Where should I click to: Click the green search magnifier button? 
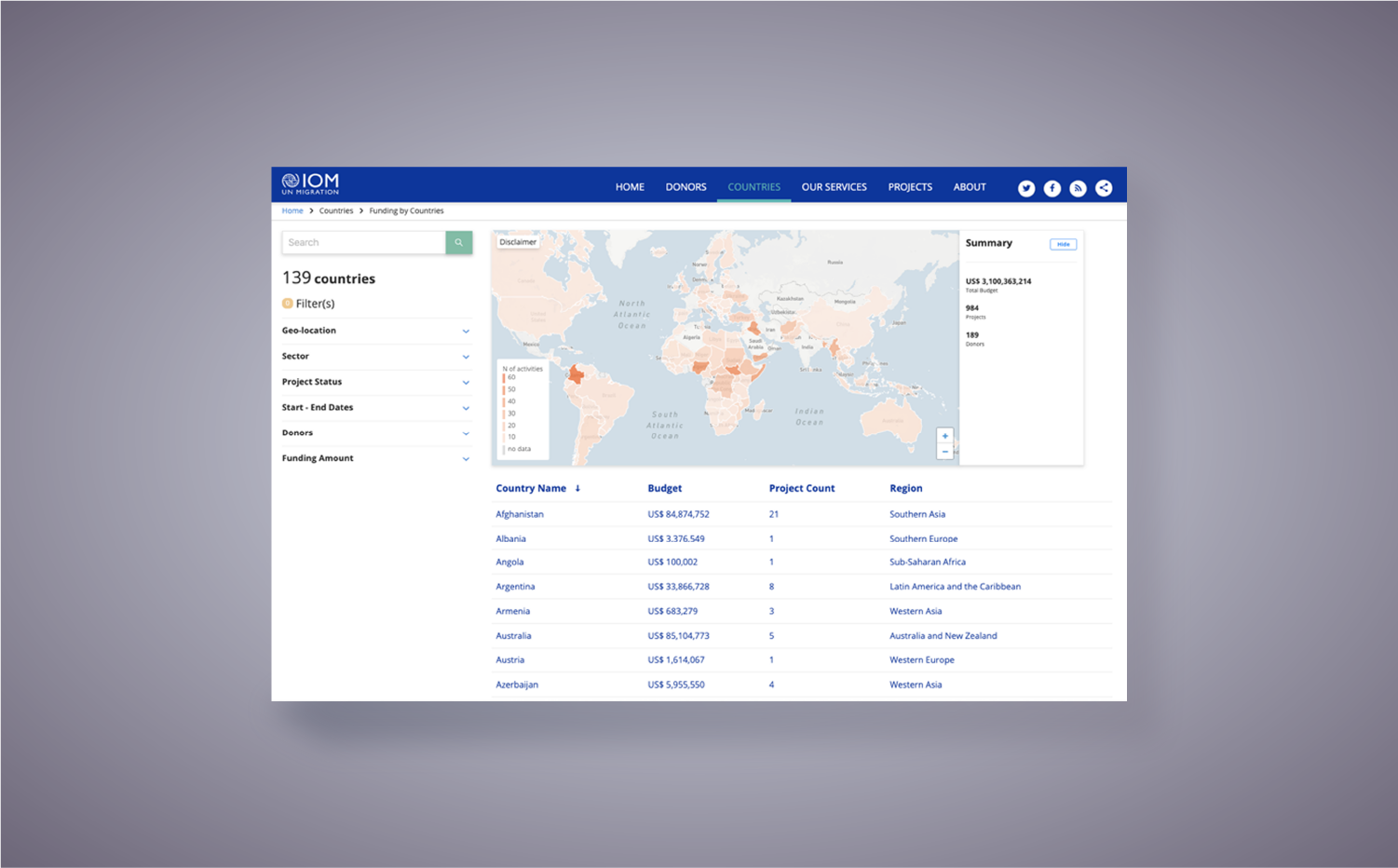(459, 242)
